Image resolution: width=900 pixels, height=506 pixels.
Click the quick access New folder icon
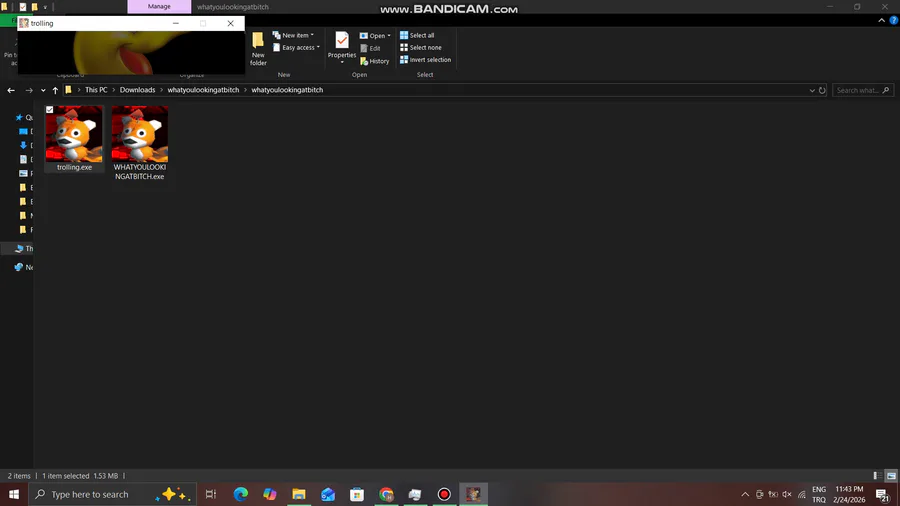[x=34, y=7]
